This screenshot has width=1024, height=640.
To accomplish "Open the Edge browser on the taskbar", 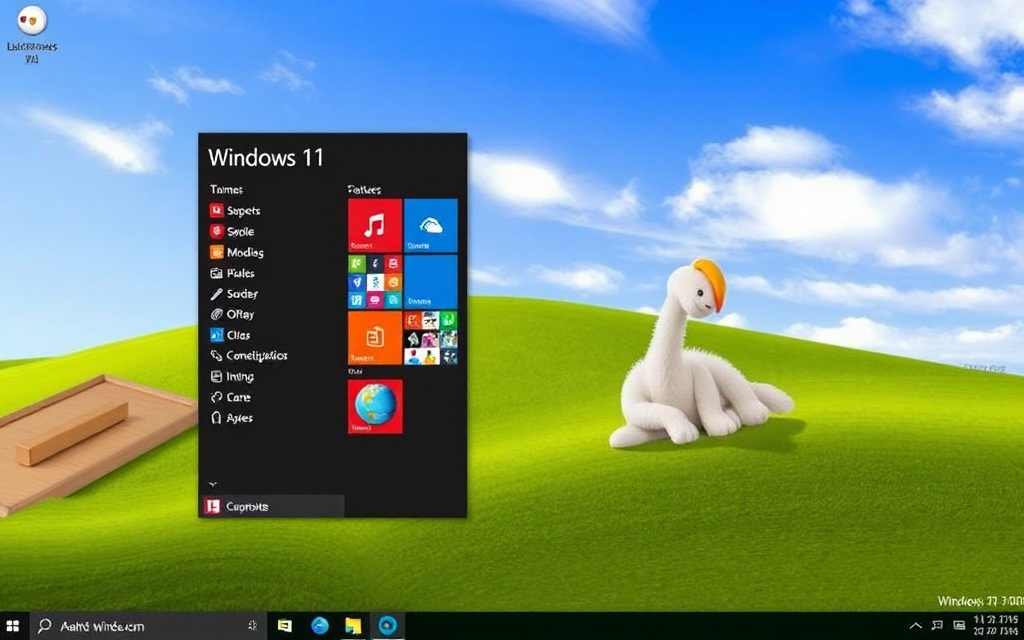I will [319, 626].
